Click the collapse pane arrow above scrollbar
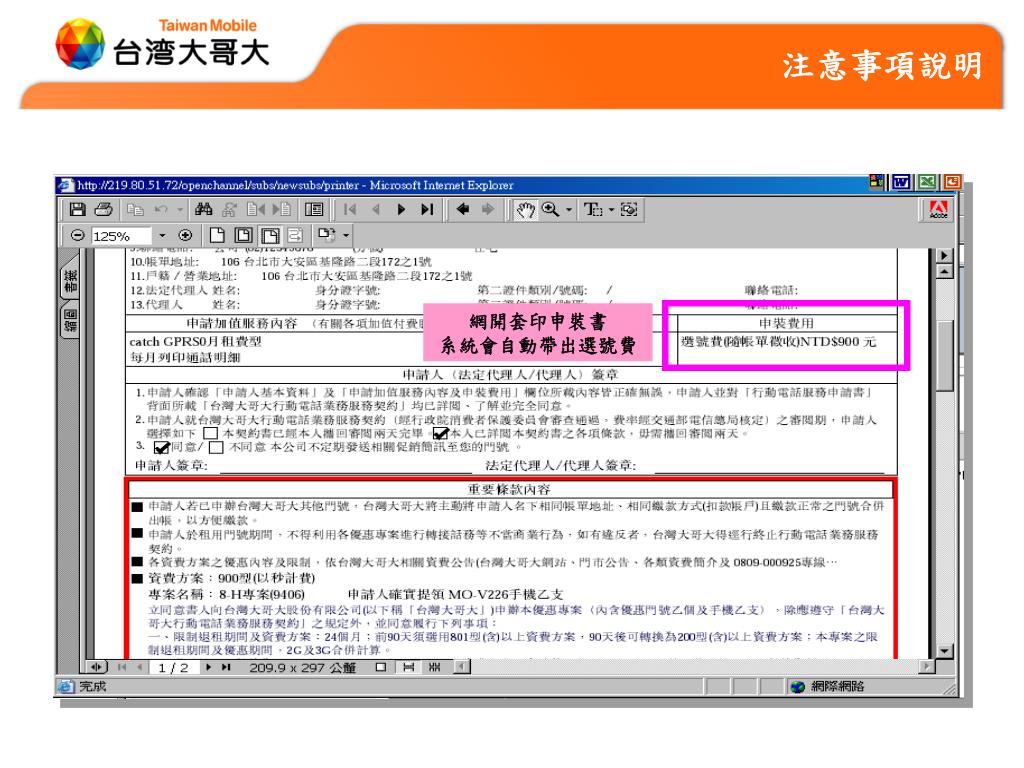This screenshot has width=1024, height=768. (x=944, y=255)
